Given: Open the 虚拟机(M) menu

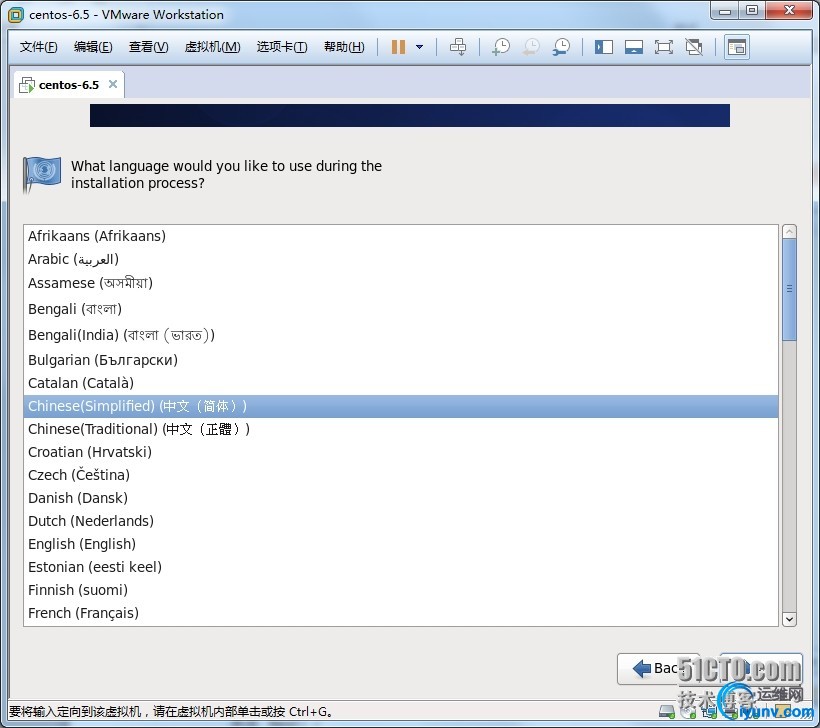Looking at the screenshot, I should [x=212, y=47].
